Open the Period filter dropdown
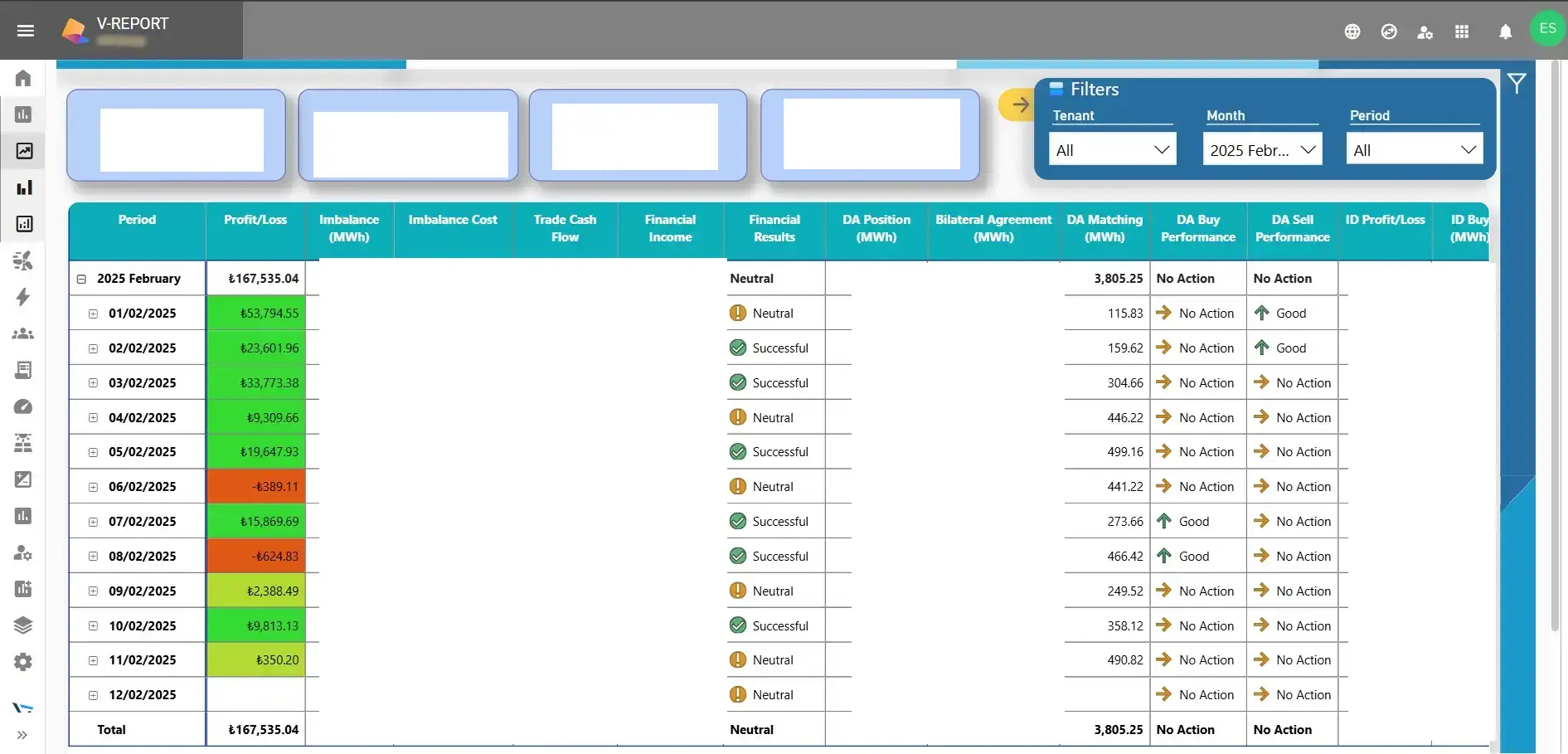 pyautogui.click(x=1414, y=150)
